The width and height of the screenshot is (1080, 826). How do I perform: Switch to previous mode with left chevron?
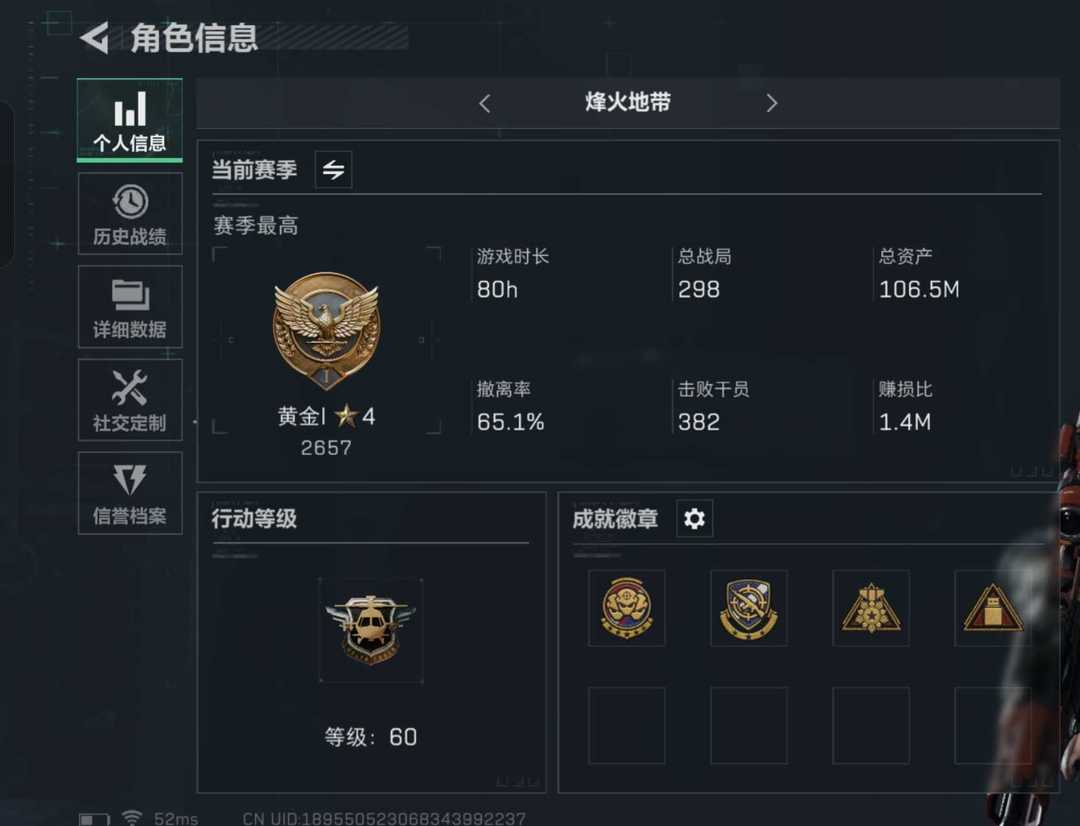(x=485, y=103)
